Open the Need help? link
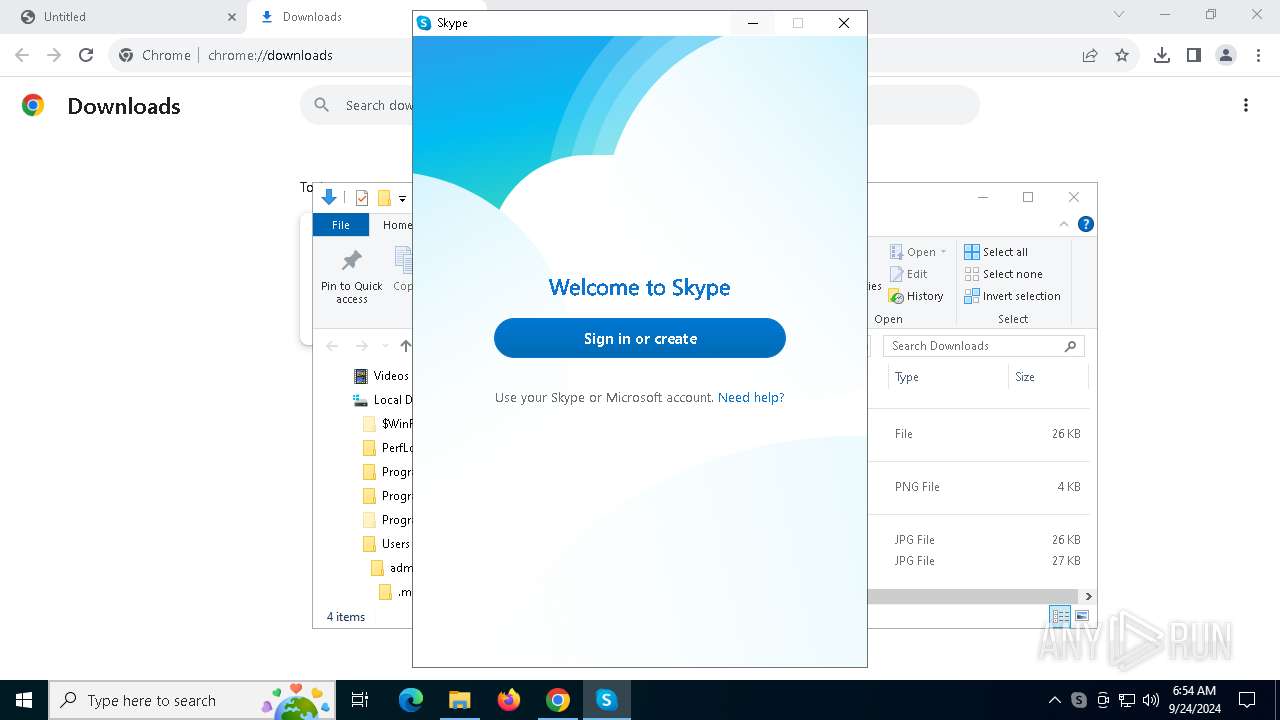Screen dimensions: 1280x720 pyautogui.click(x=751, y=397)
